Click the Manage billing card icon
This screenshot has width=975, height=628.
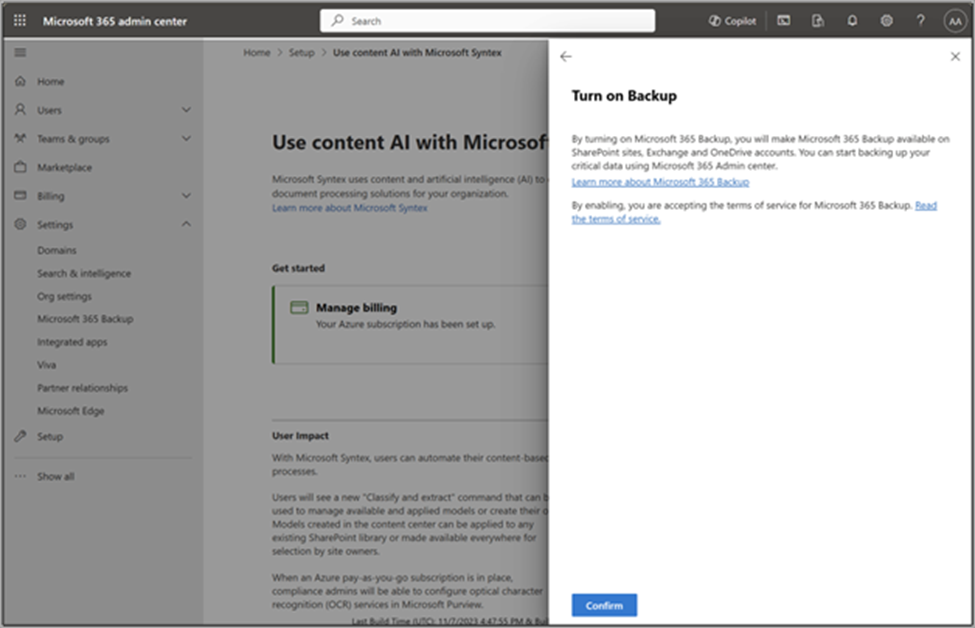(299, 307)
